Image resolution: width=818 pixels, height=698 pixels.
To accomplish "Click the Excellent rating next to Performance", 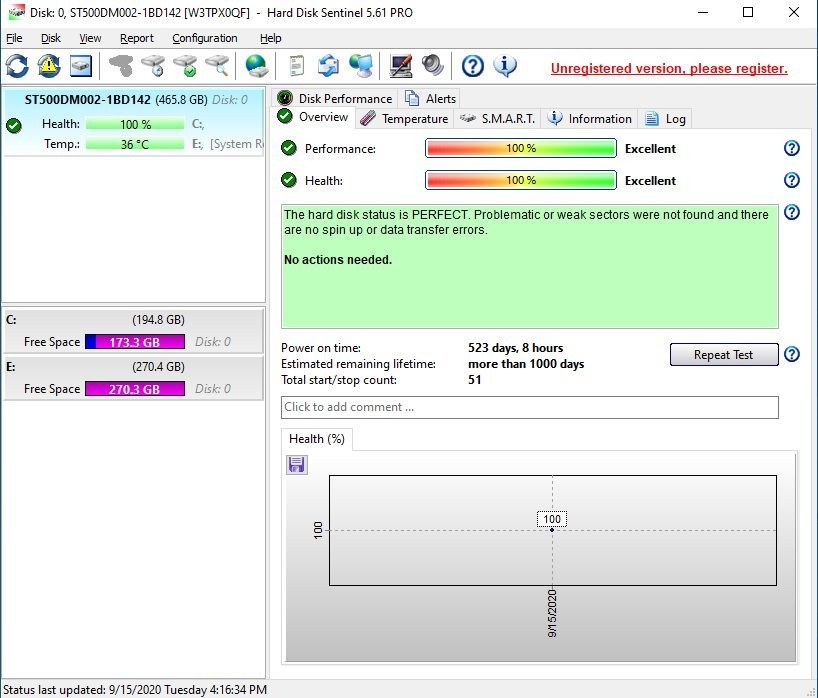I will click(x=650, y=149).
